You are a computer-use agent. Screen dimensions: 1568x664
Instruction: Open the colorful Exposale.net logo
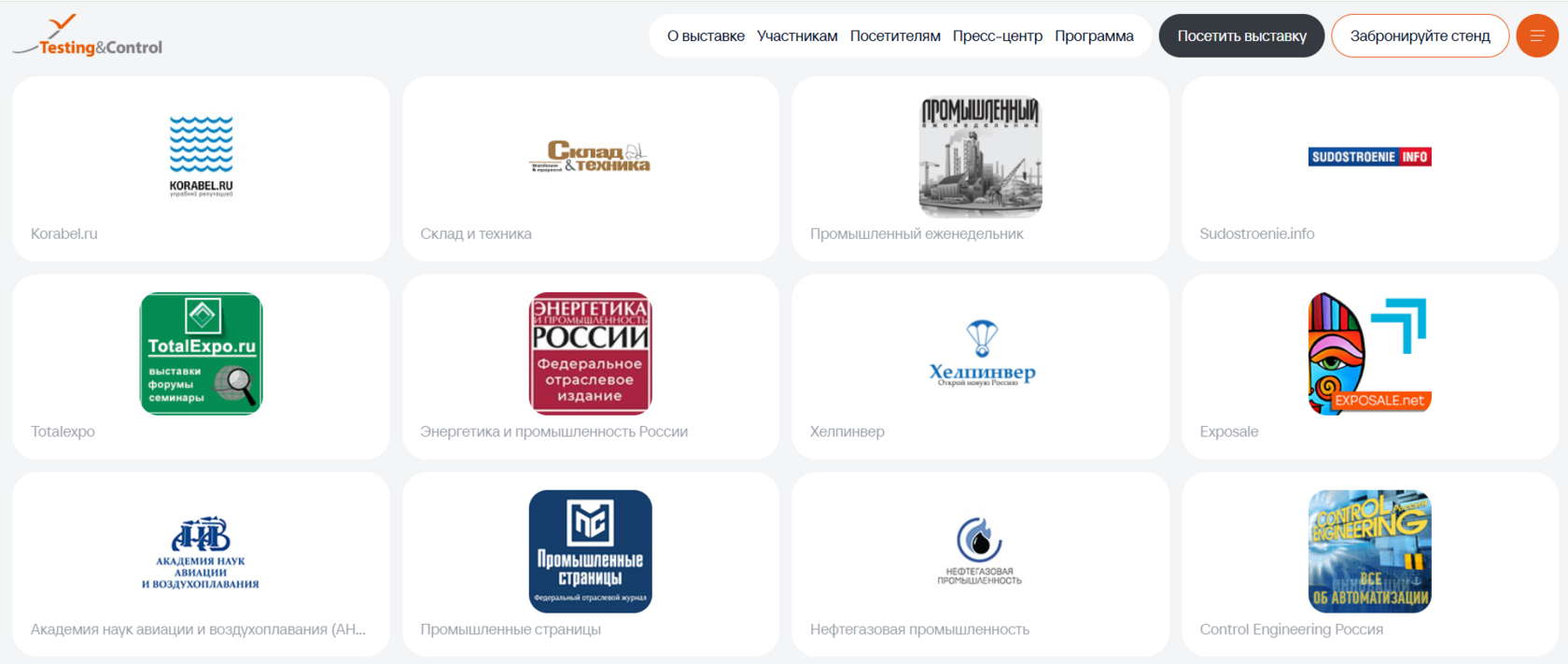(1369, 354)
